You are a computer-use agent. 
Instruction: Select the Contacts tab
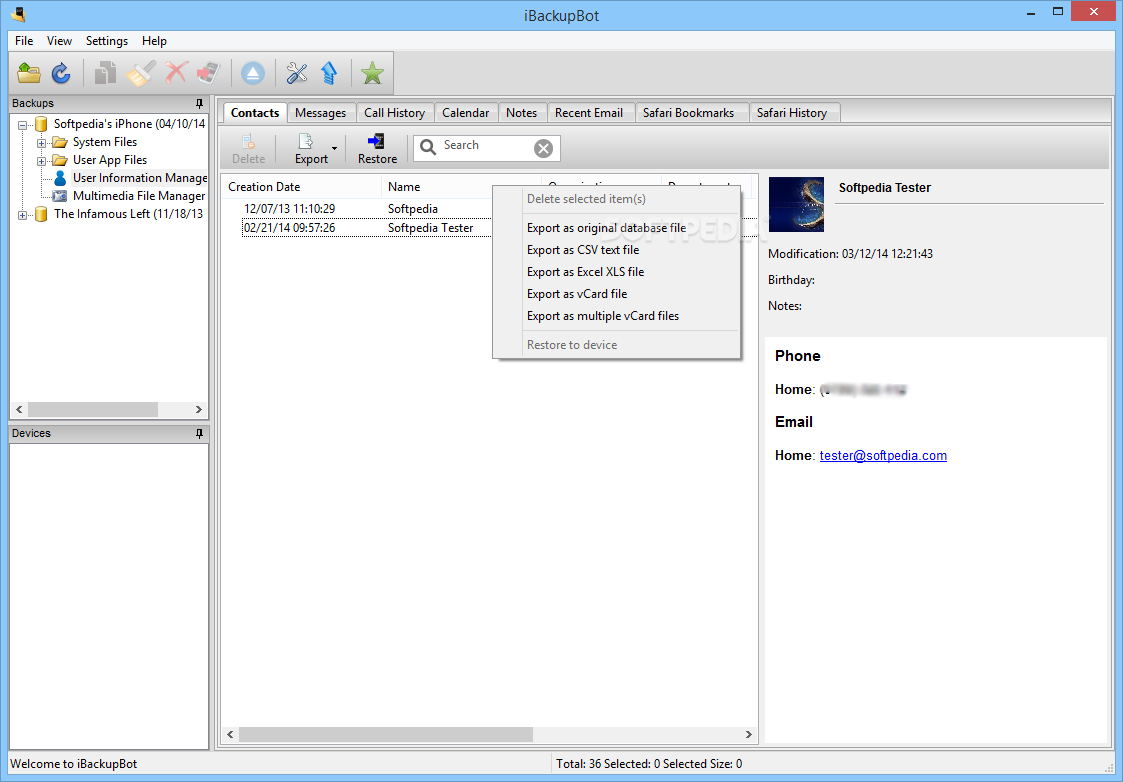point(255,112)
